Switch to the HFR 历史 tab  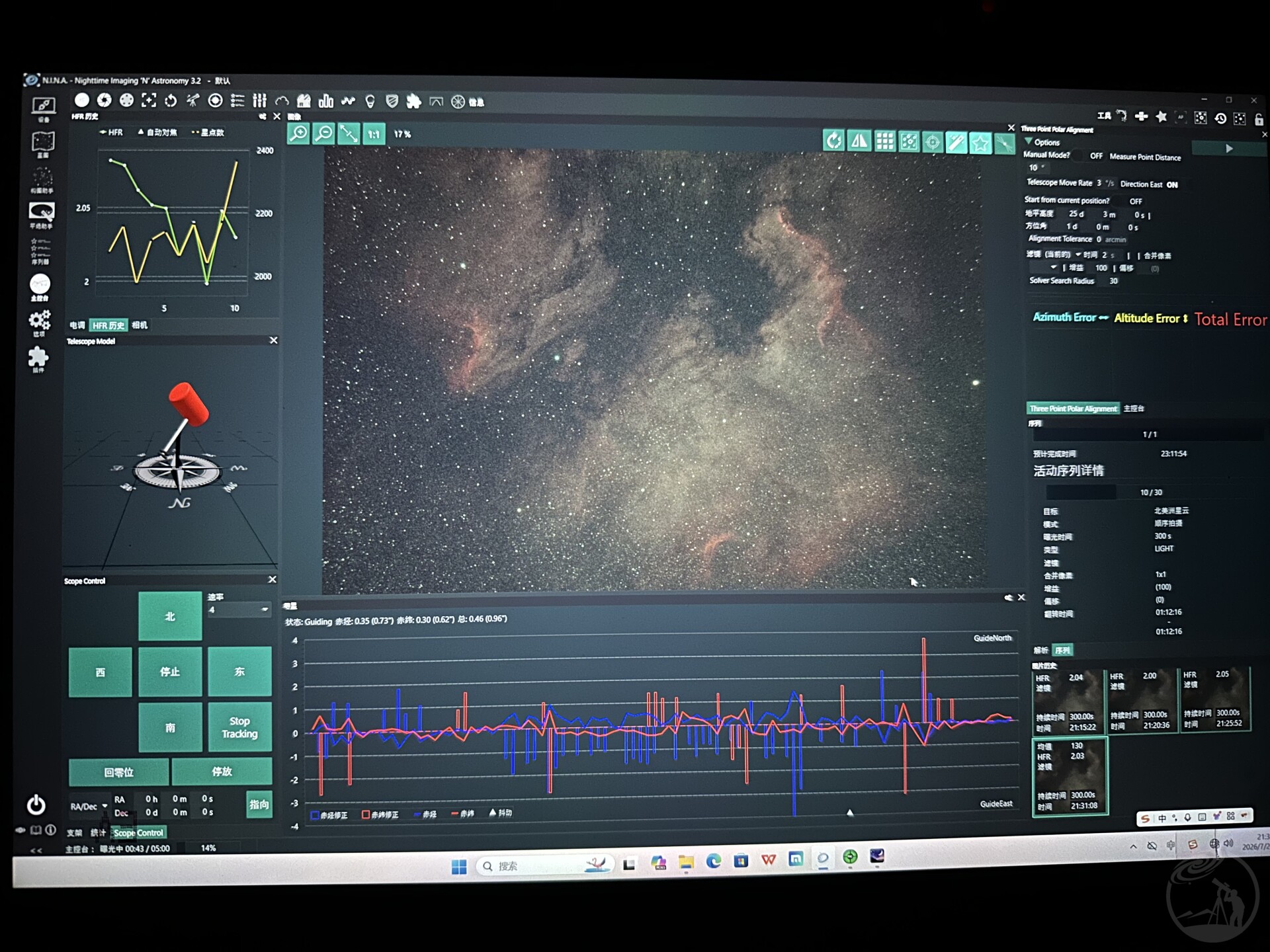(x=108, y=325)
